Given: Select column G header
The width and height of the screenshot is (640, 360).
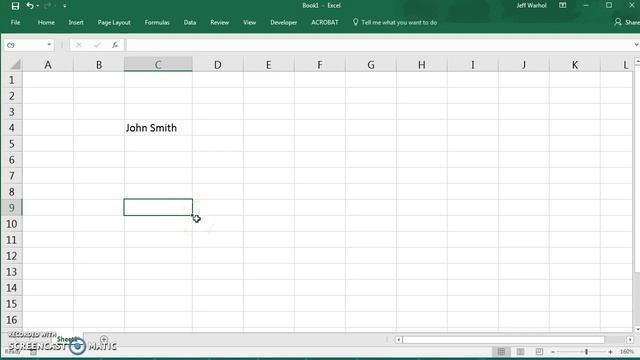Looking at the screenshot, I should [371, 65].
